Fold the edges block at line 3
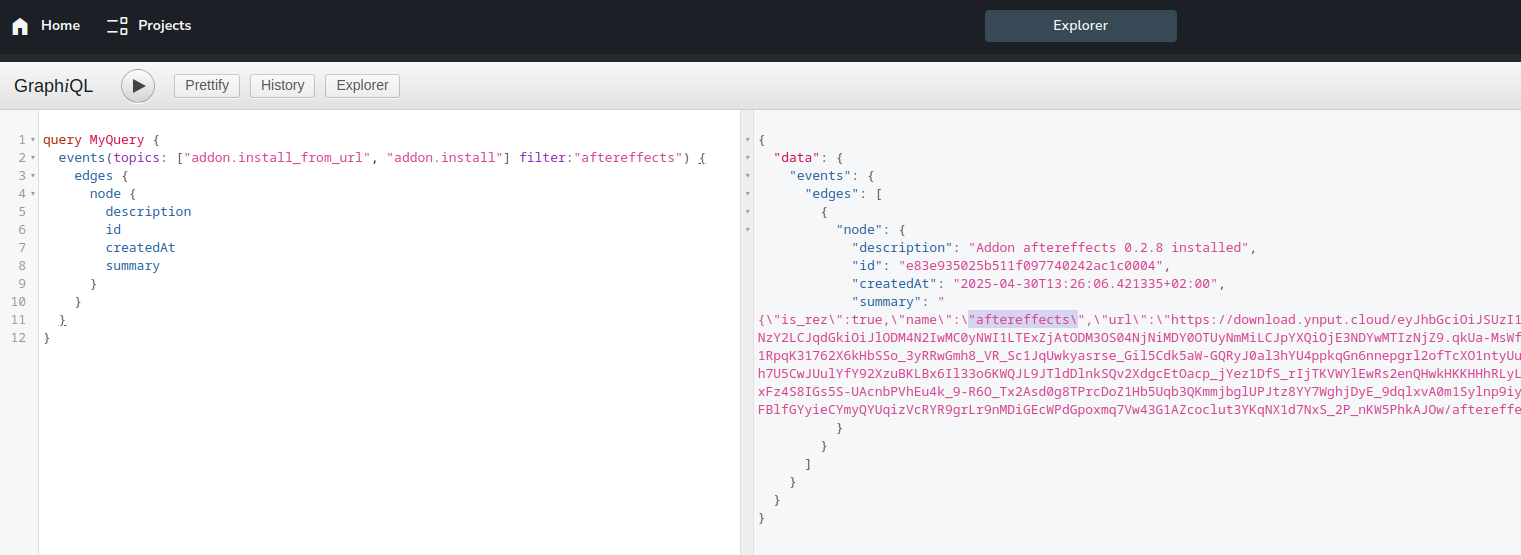This screenshot has height=555, width=1521. click(33, 176)
